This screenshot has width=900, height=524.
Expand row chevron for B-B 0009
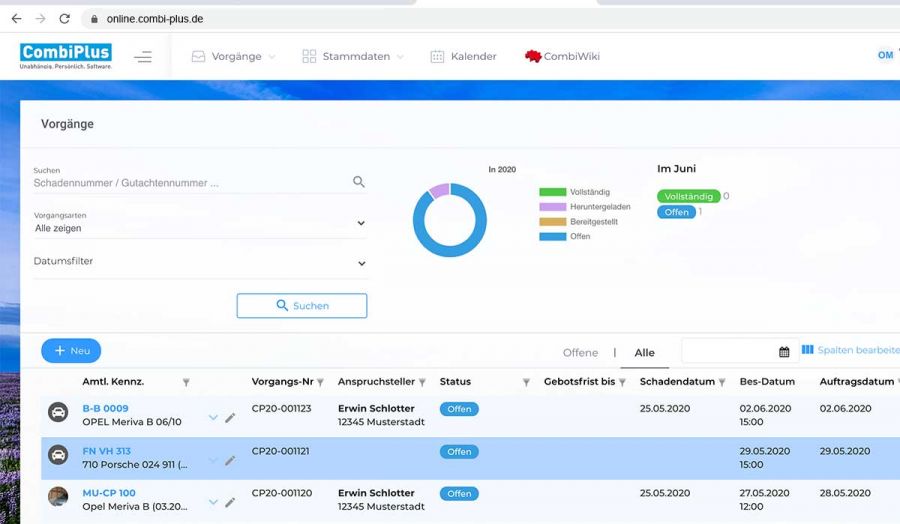(213, 417)
